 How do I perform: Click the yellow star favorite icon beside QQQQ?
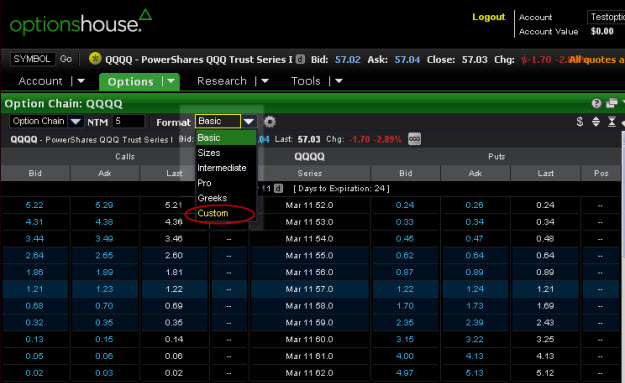tap(95, 59)
